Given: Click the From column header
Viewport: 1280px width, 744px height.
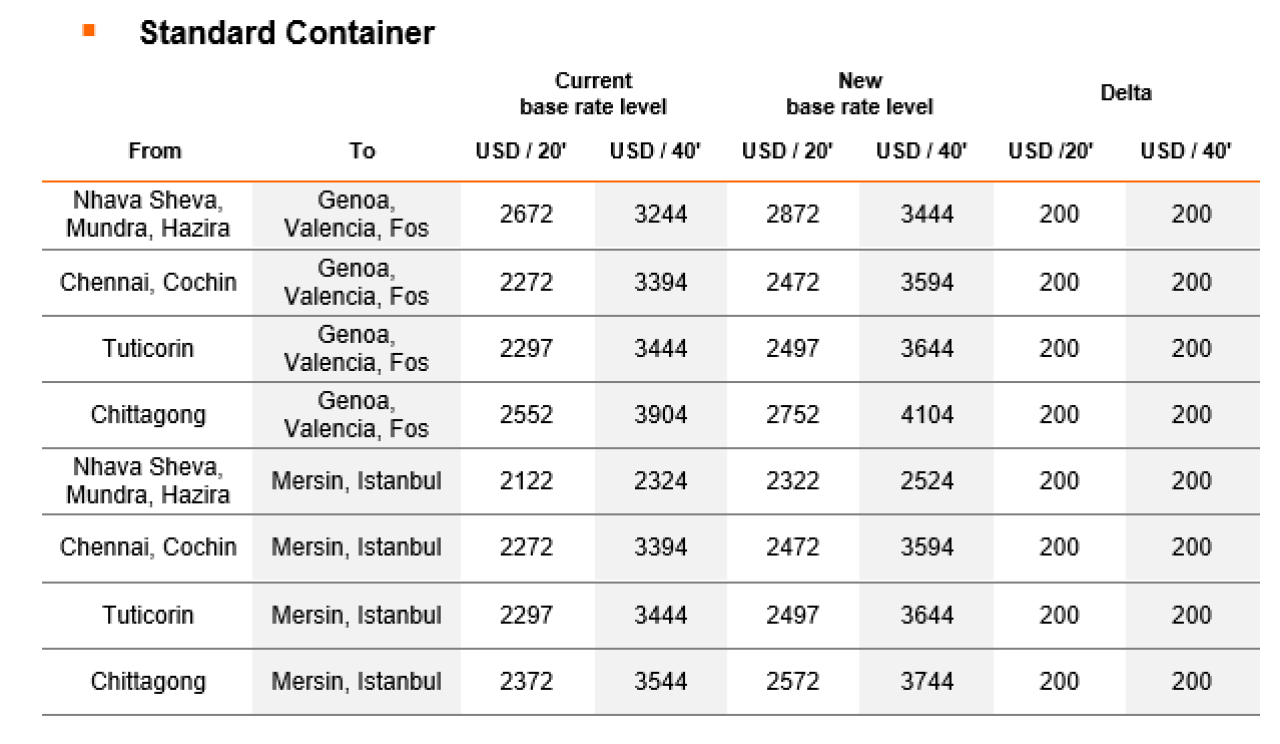Looking at the screenshot, I should point(155,151).
